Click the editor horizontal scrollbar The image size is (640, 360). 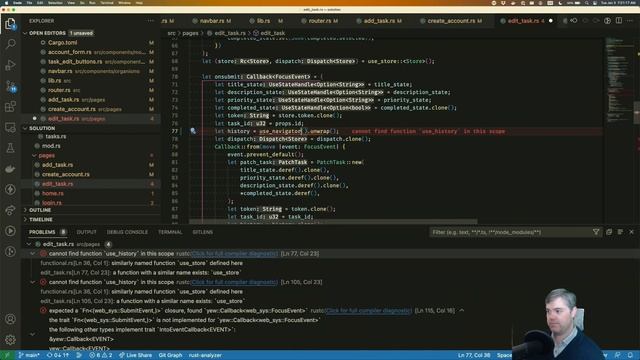click(333, 222)
